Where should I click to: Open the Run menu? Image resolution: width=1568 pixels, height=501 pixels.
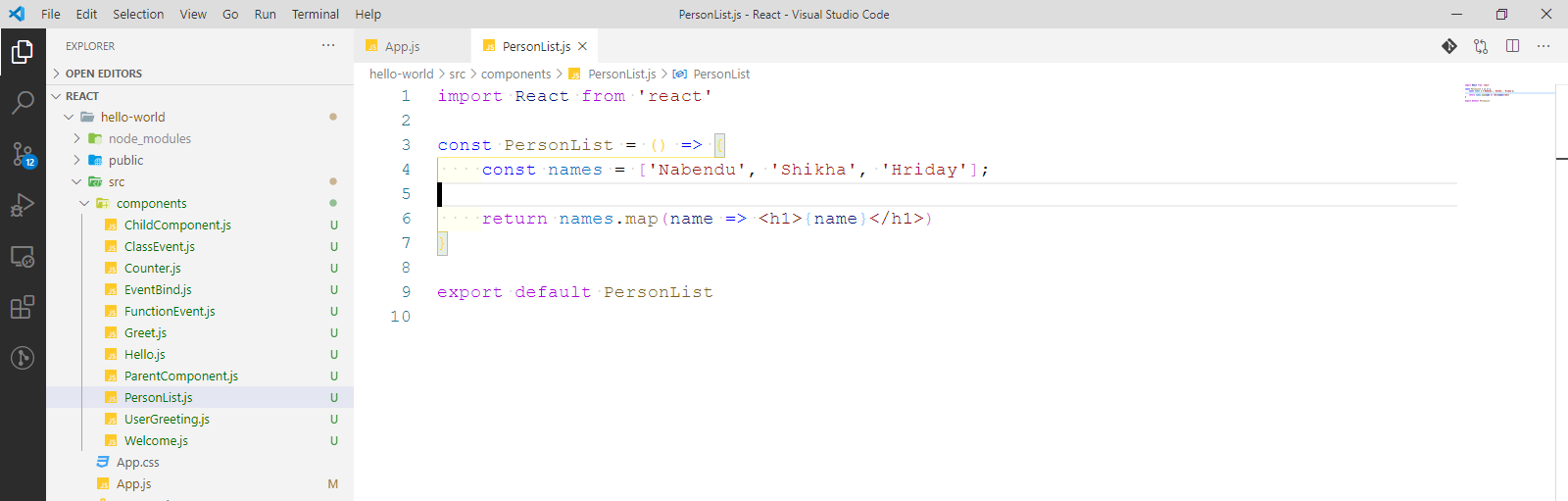[265, 14]
